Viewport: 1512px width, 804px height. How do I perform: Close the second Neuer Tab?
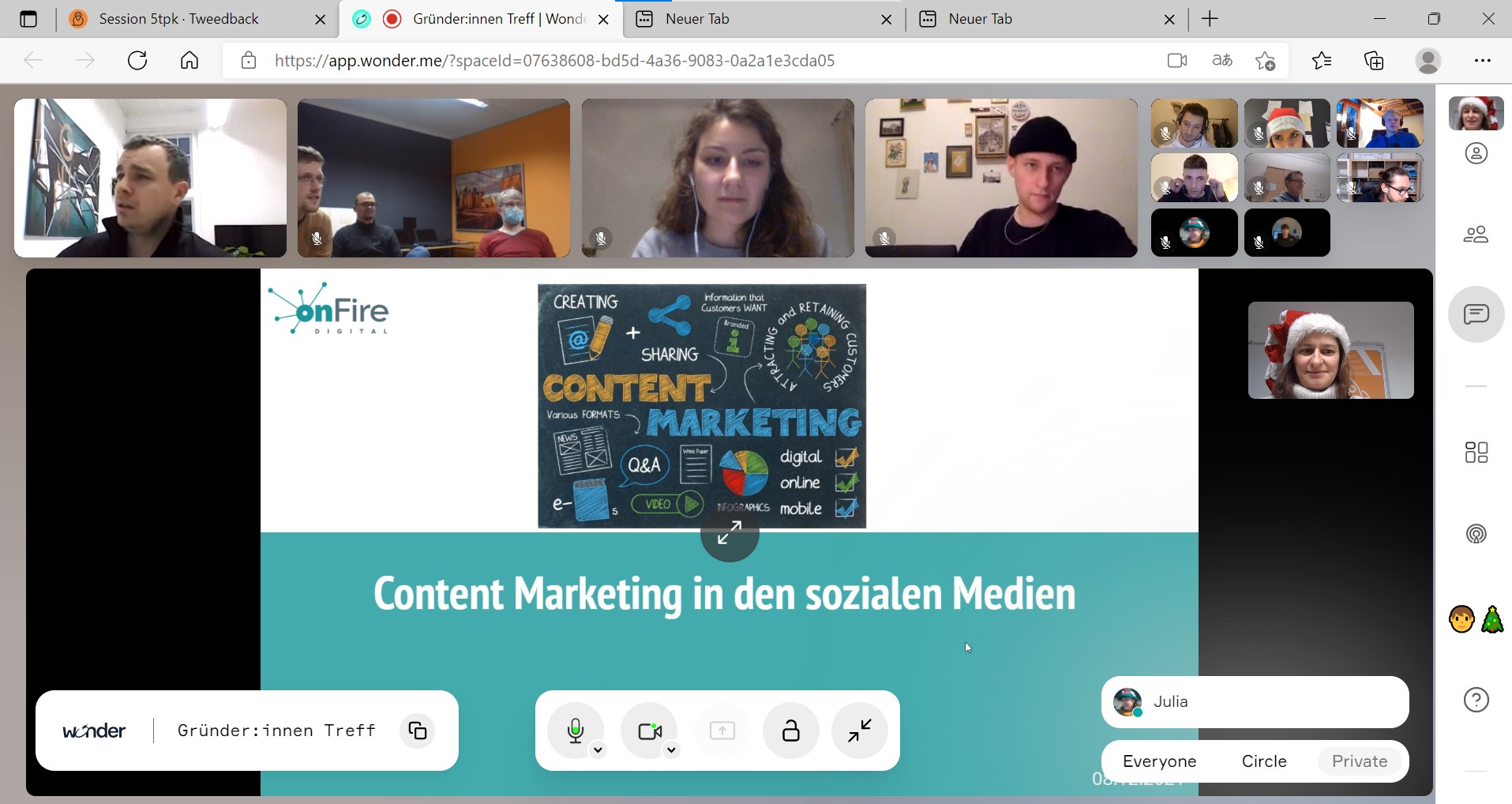point(1169,20)
